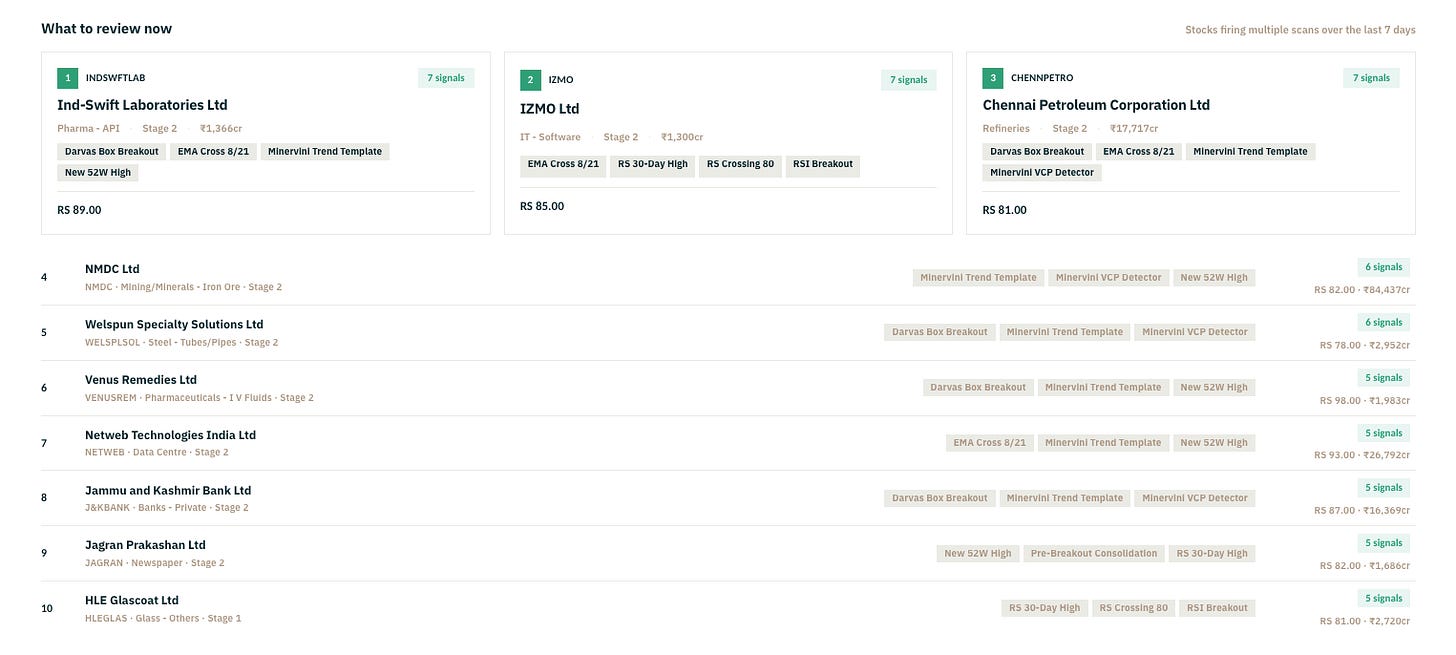This screenshot has width=1456, height=655.
Task: Click Minervini VCP Detector tag in Welspun row
Action: point(1195,332)
